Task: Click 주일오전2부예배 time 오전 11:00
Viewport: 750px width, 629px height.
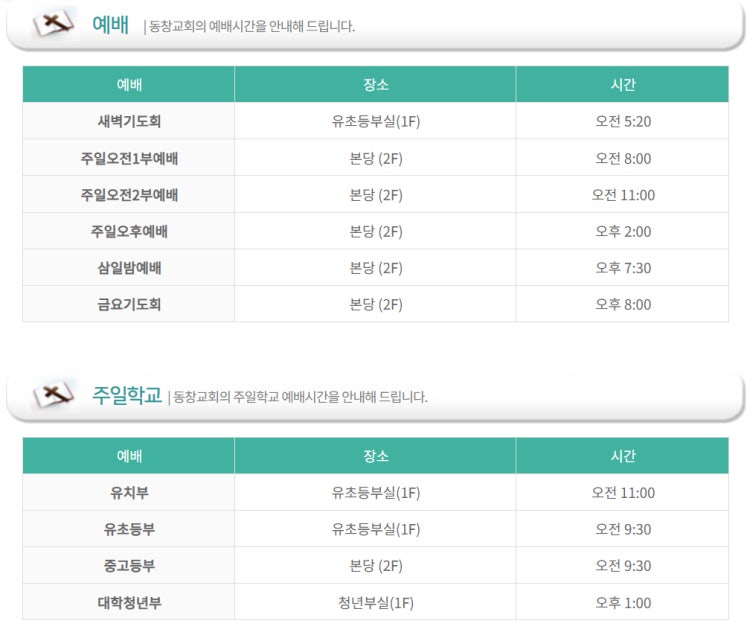Action: (623, 195)
